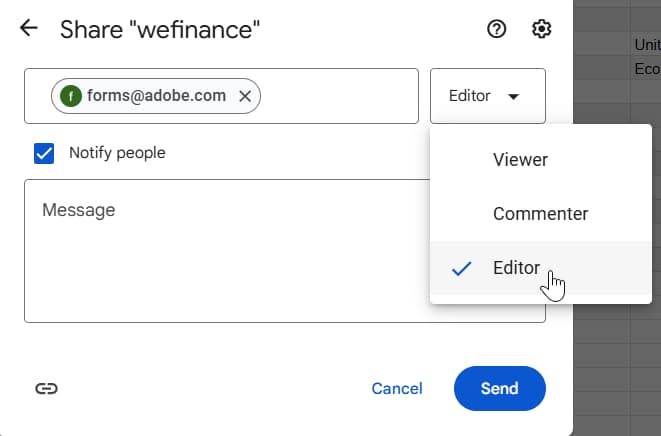This screenshot has width=661, height=436.
Task: Click the blue checkmark next to Editor
Action: coord(461,269)
